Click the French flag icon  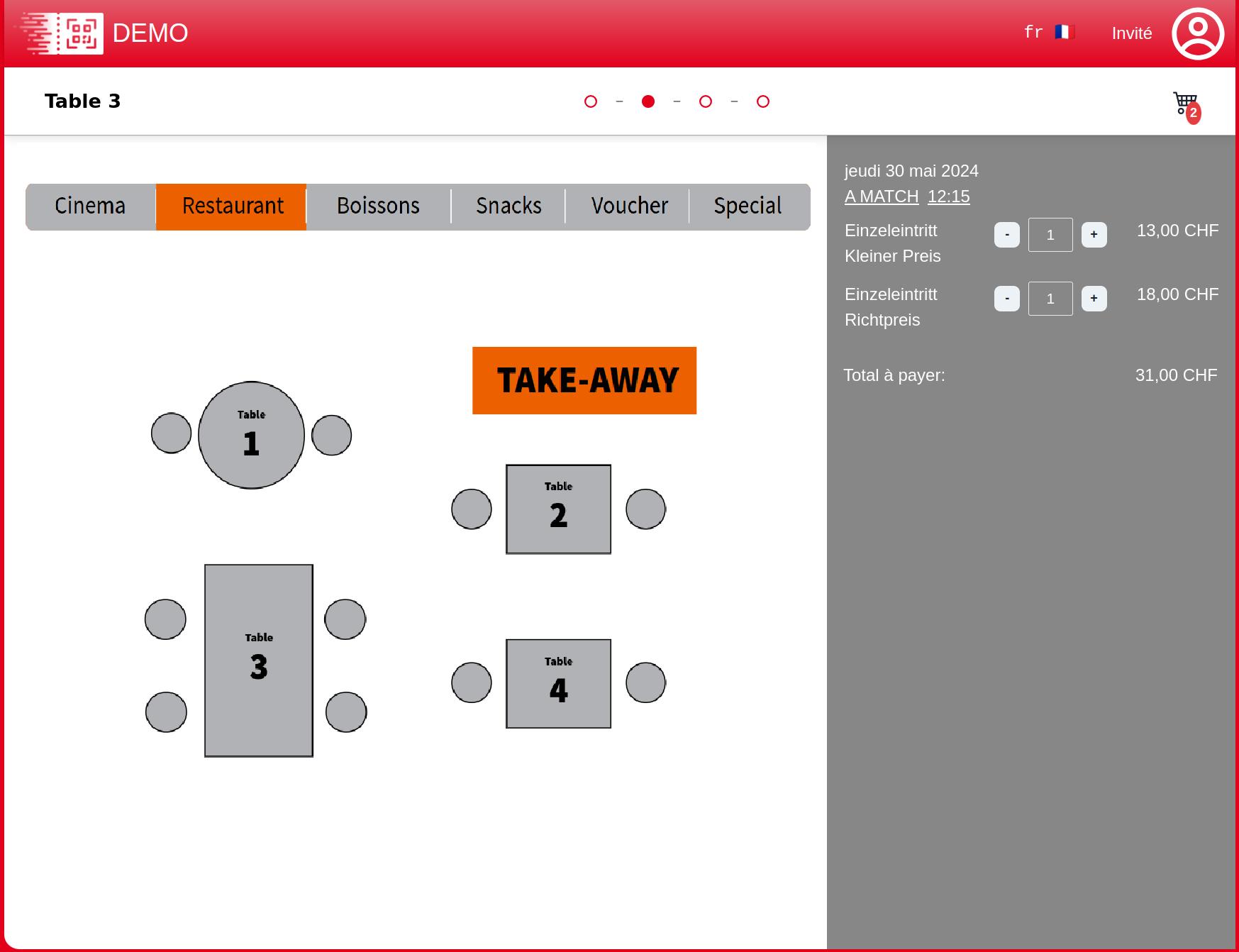(1064, 33)
